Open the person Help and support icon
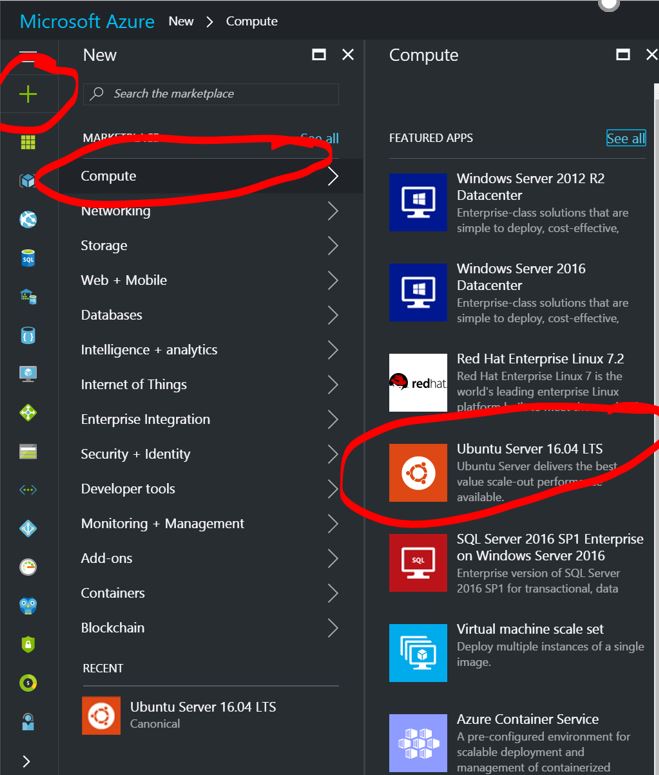Image resolution: width=659 pixels, height=775 pixels. click(x=28, y=722)
